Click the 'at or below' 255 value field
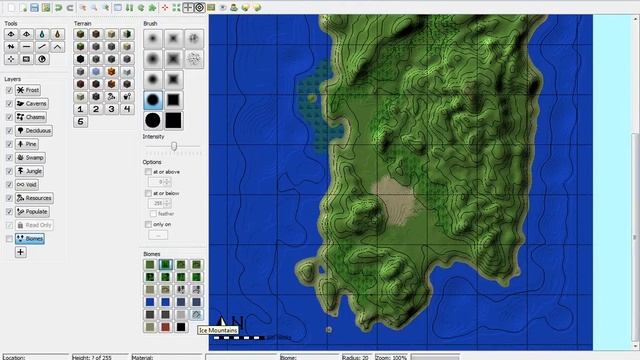This screenshot has height=360, width=640. (x=156, y=203)
